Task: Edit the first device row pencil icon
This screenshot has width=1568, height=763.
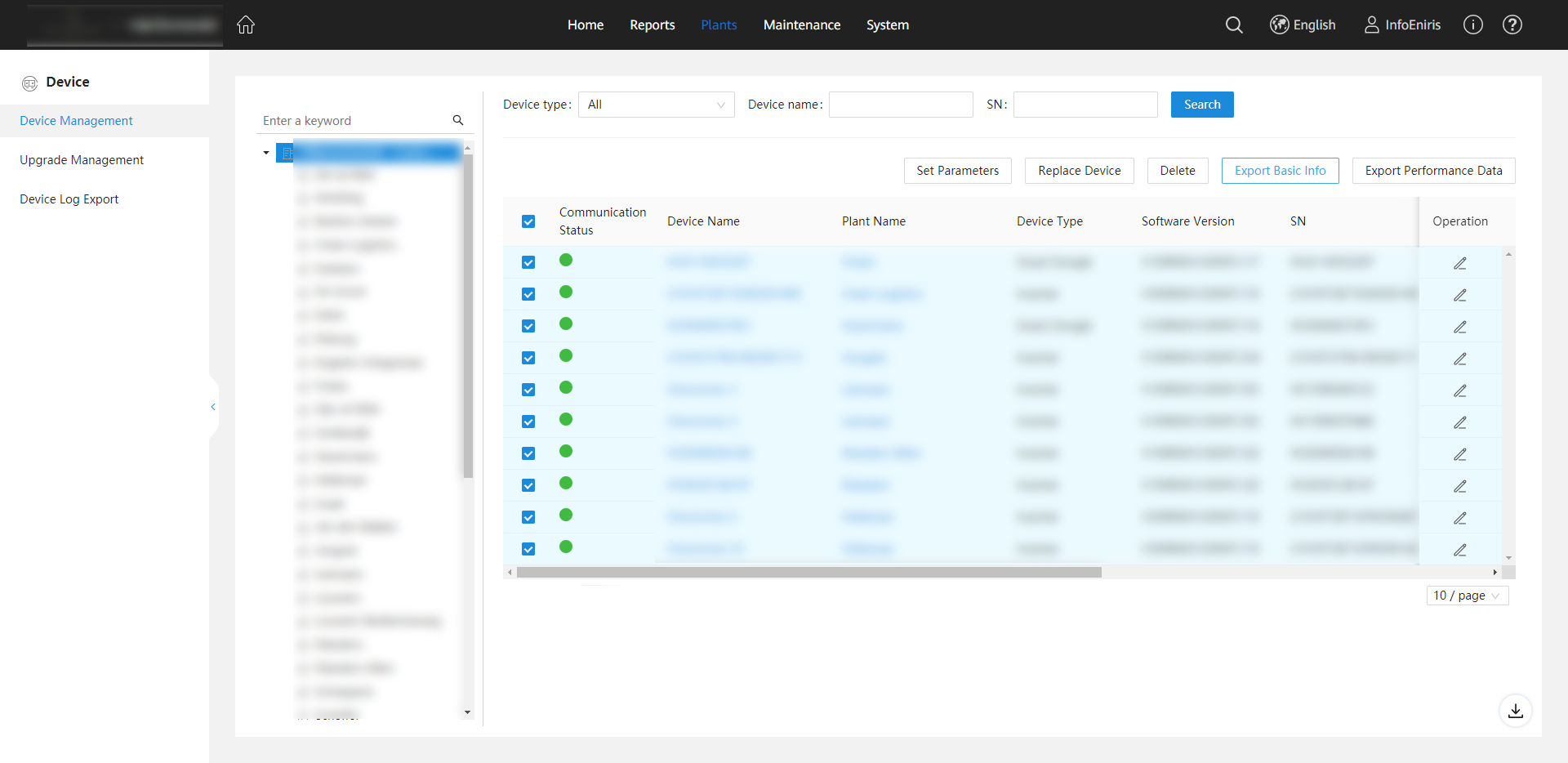Action: [1460, 263]
